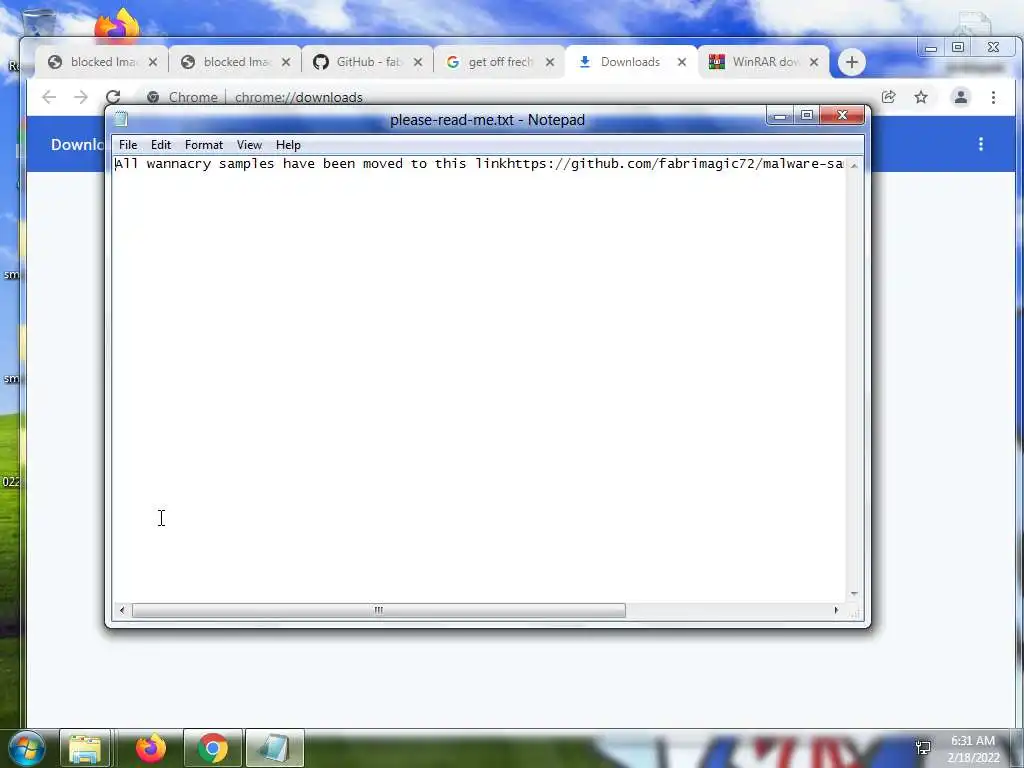Viewport: 1024px width, 768px height.
Task: Click Notepad's vertical scroll down arrow
Action: pyautogui.click(x=854, y=594)
